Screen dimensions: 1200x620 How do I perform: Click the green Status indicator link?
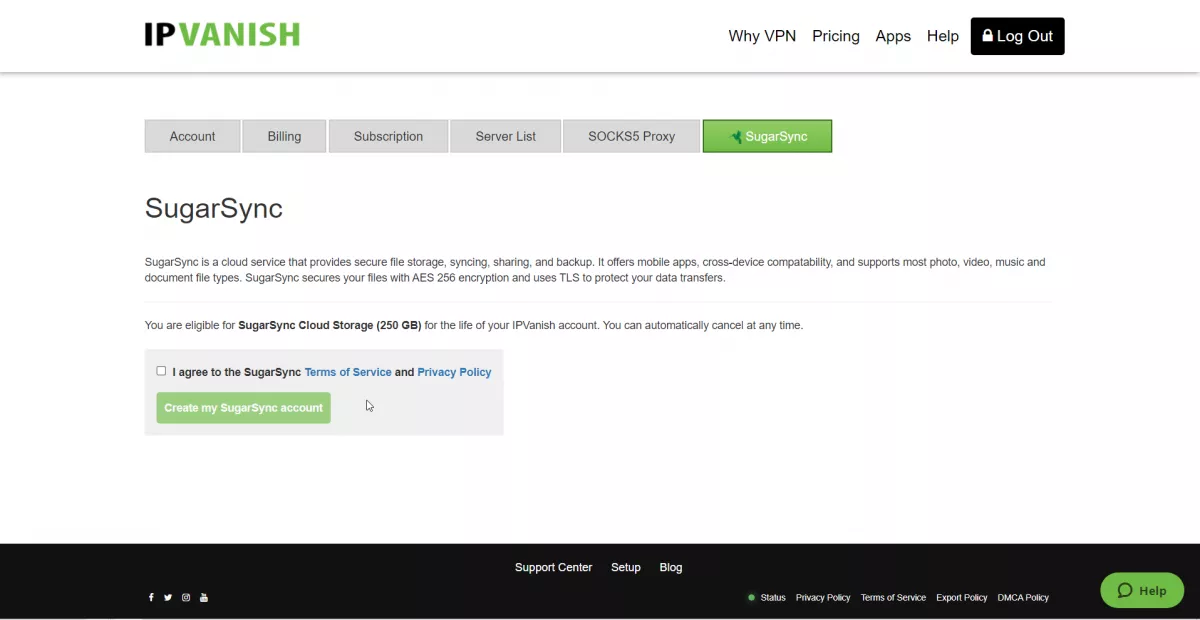[767, 598]
